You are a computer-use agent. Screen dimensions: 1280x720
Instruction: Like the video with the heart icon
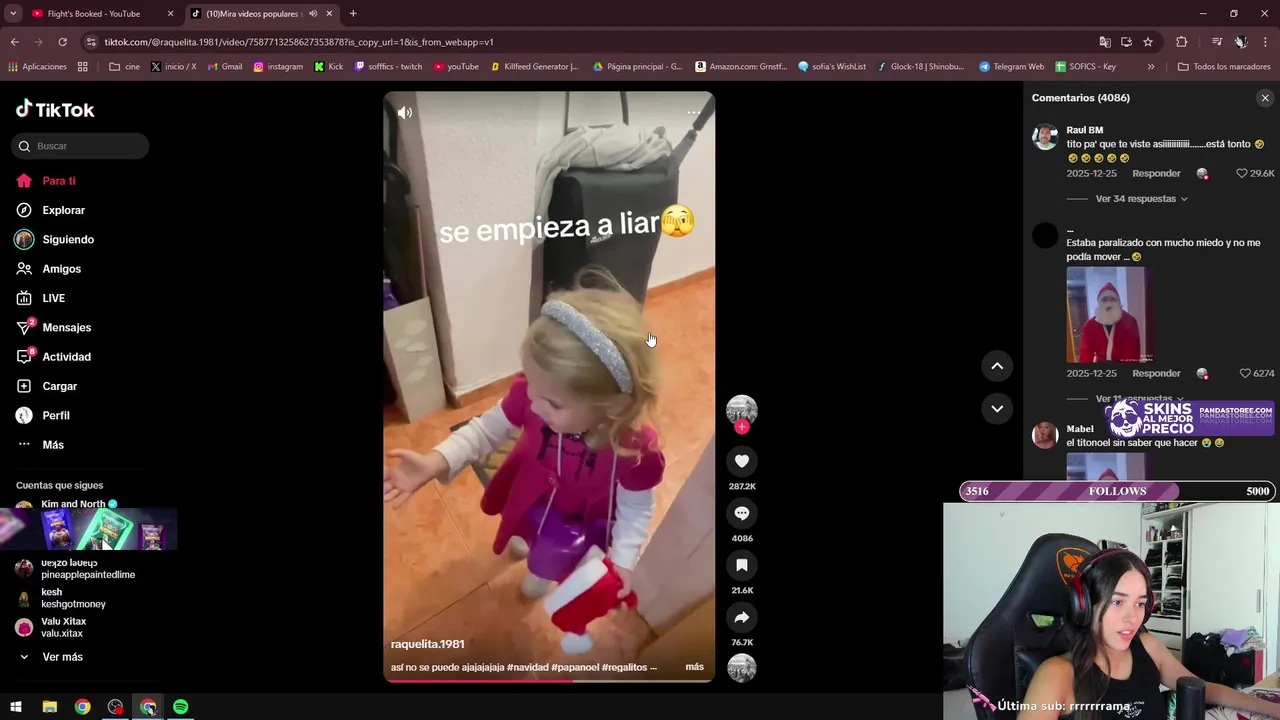[x=742, y=461]
